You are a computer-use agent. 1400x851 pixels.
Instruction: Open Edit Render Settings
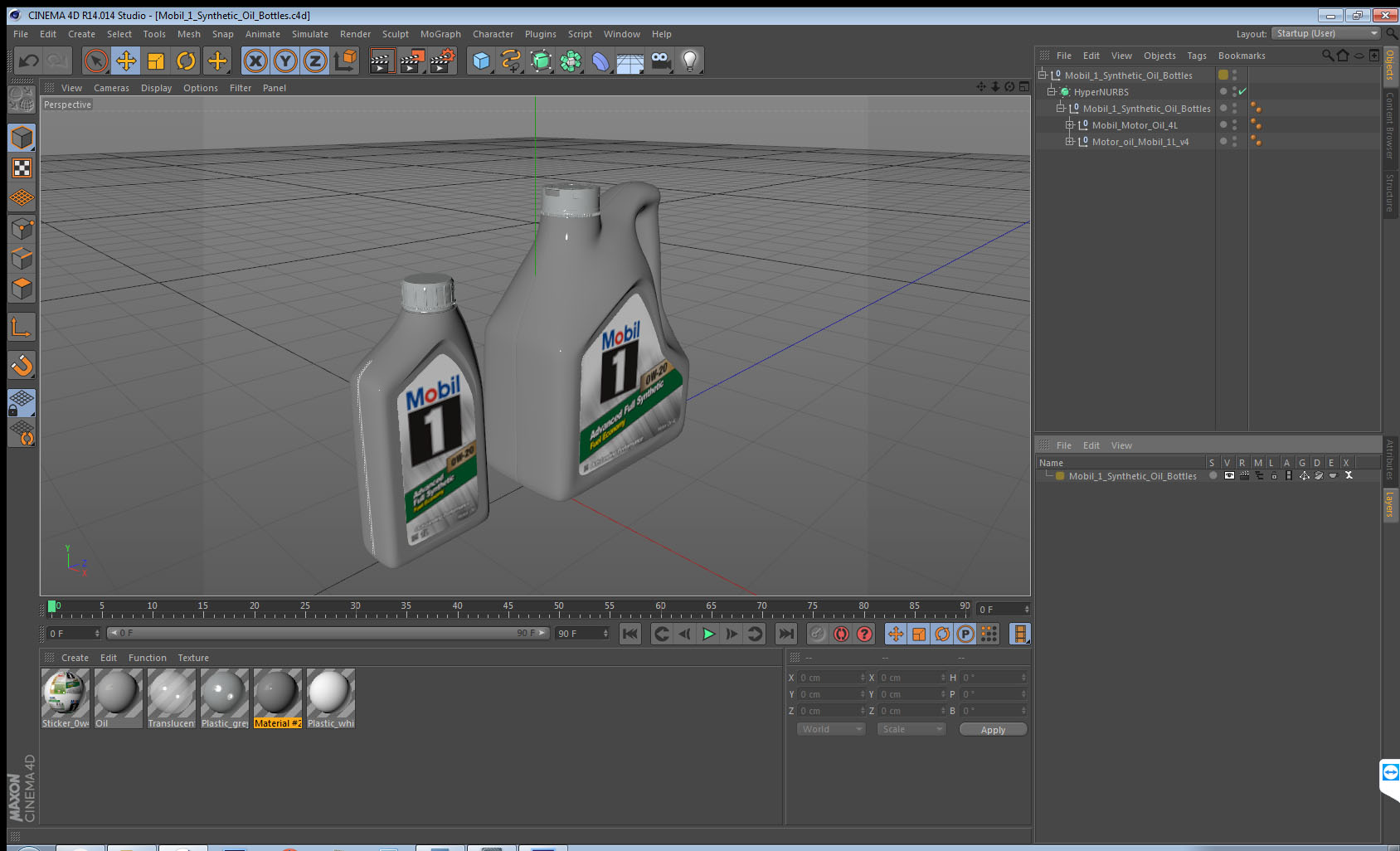click(x=443, y=61)
